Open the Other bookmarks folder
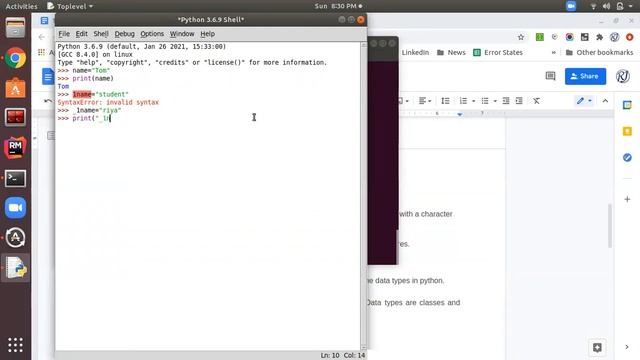 [599, 52]
